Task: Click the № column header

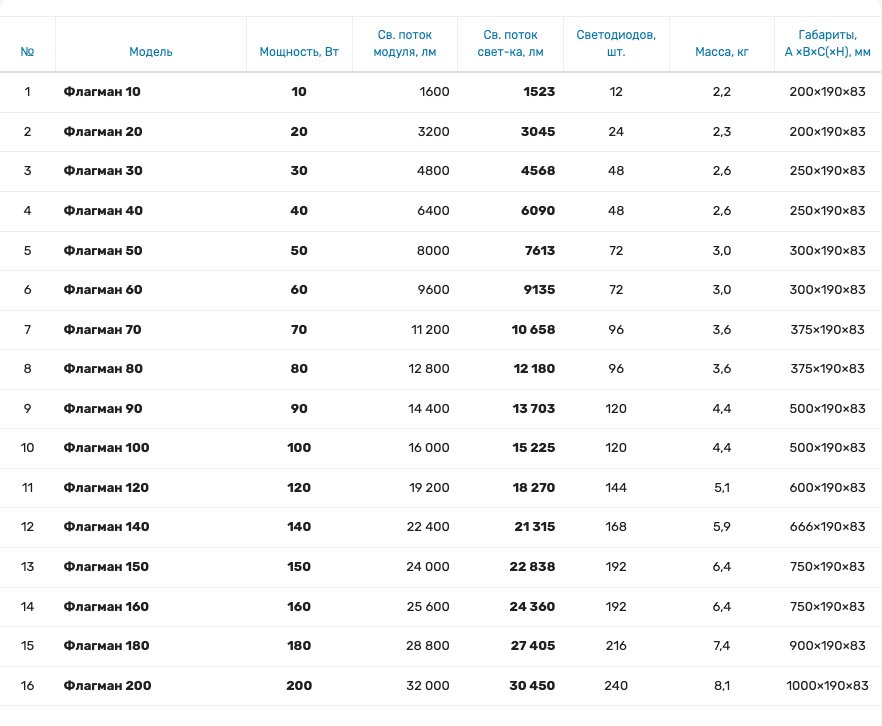Action: [x=27, y=52]
